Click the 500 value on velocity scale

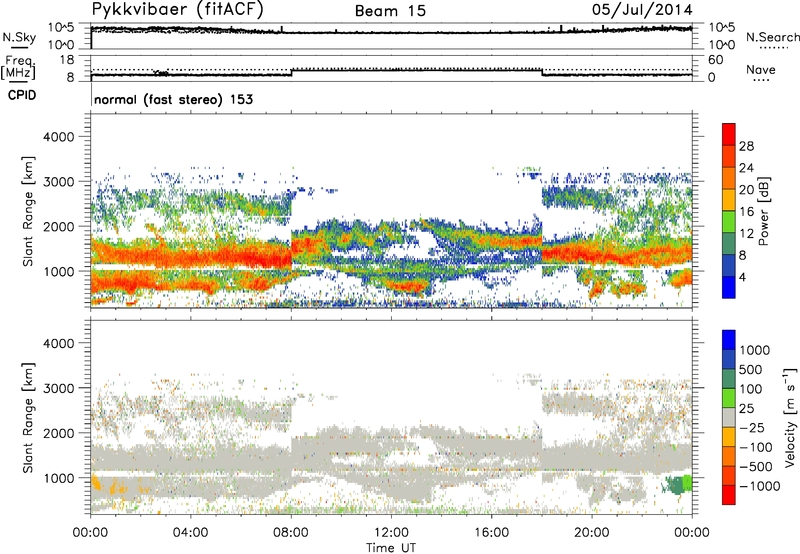751,369
